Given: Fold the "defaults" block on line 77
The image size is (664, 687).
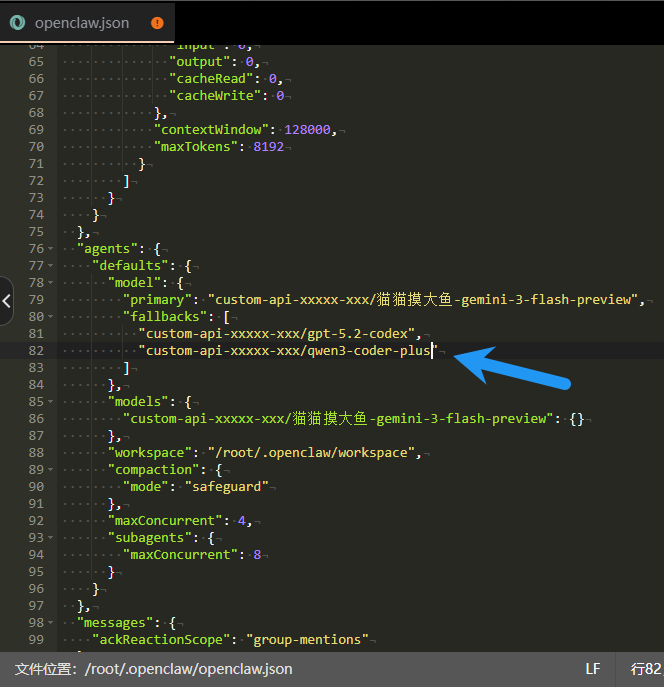Looking at the screenshot, I should pyautogui.click(x=51, y=265).
